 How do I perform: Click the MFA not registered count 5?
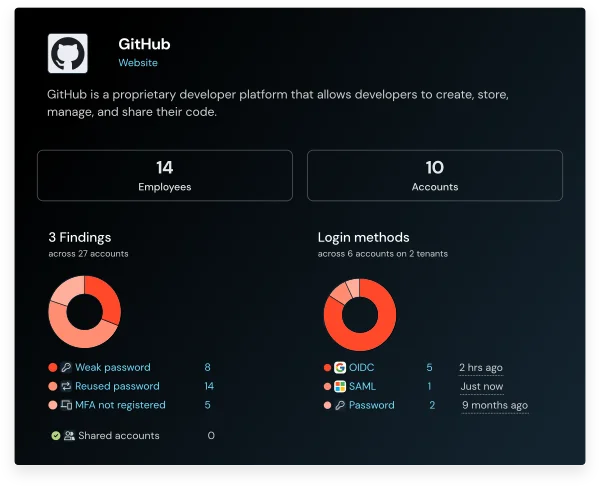click(207, 405)
